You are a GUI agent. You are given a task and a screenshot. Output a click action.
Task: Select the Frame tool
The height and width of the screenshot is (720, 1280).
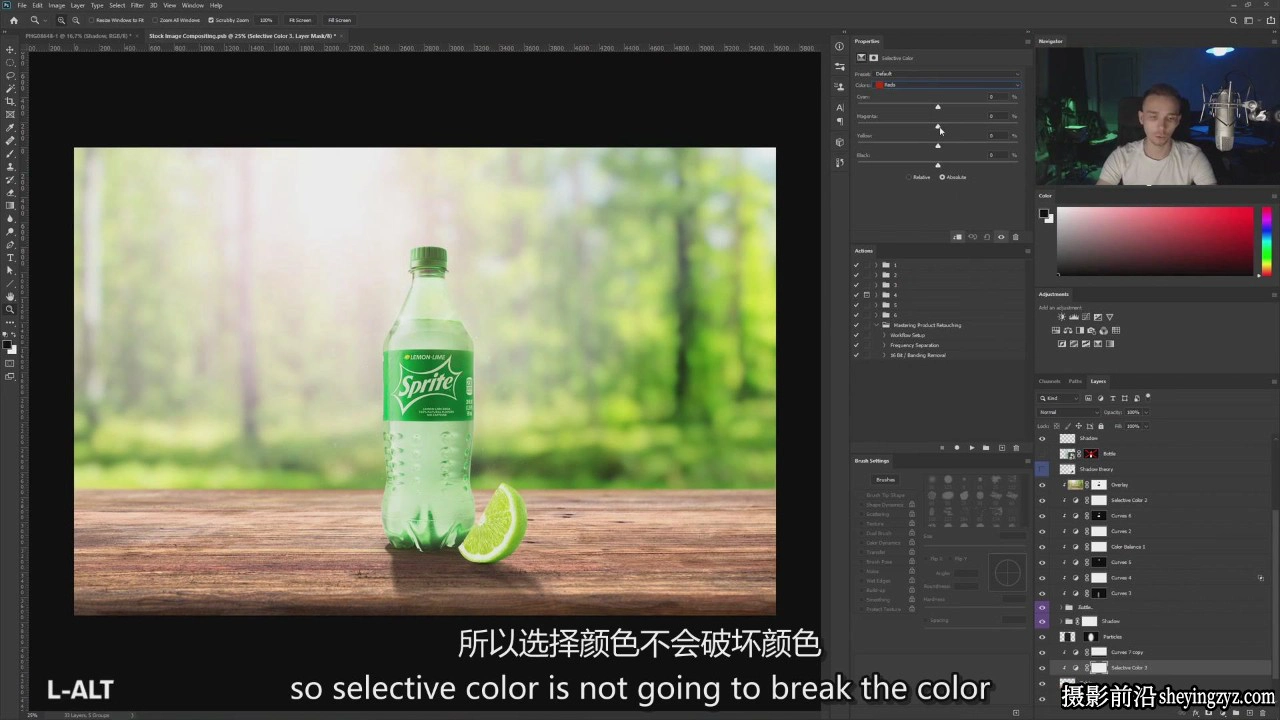10,114
